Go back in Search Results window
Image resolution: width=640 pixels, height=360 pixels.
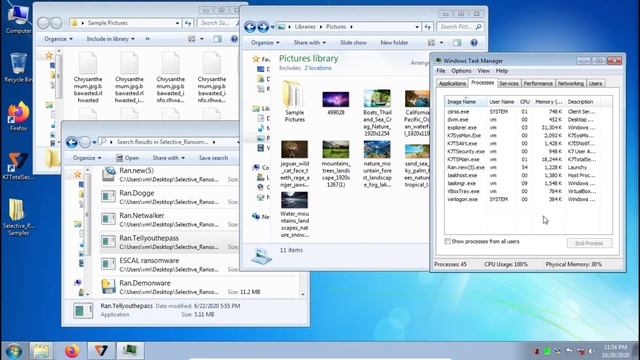point(72,142)
